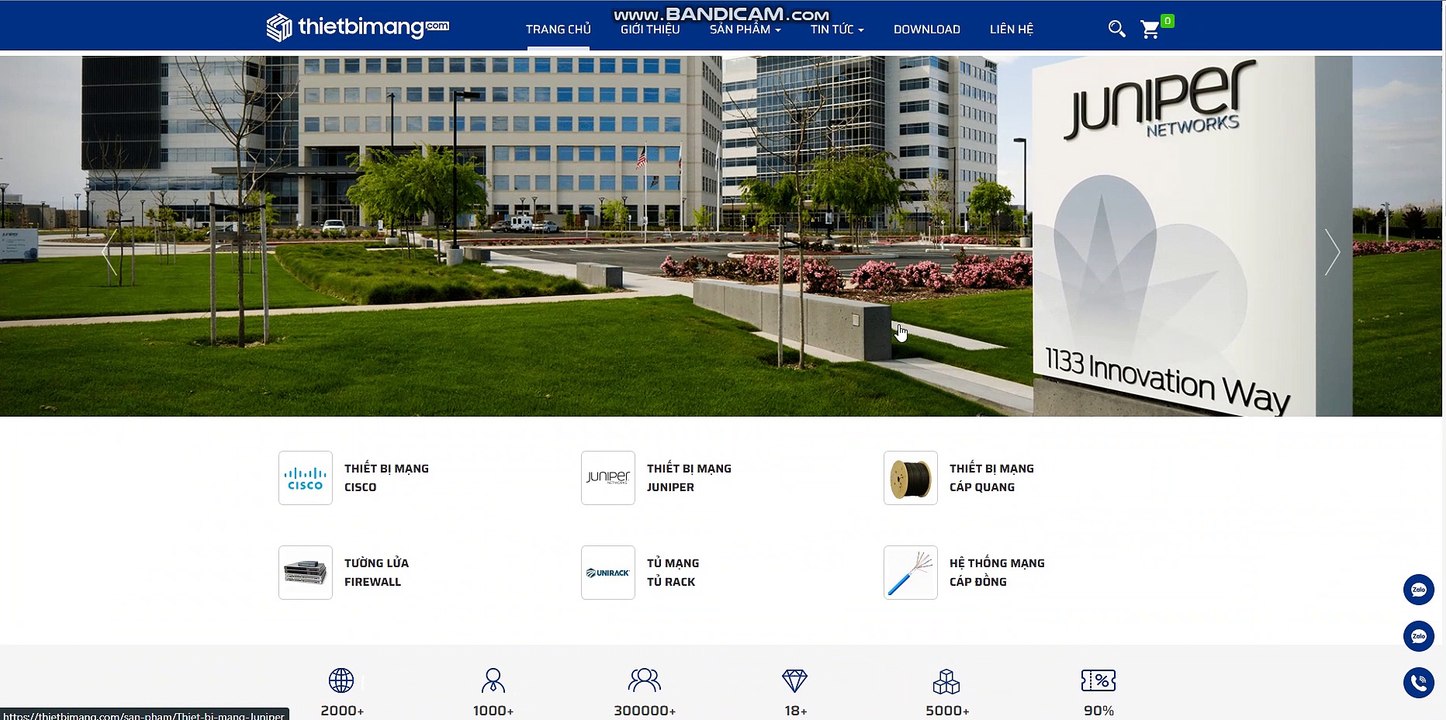This screenshot has height=720, width=1446.
Task: Click the thietbimang.com site logo
Action: pyautogui.click(x=358, y=28)
